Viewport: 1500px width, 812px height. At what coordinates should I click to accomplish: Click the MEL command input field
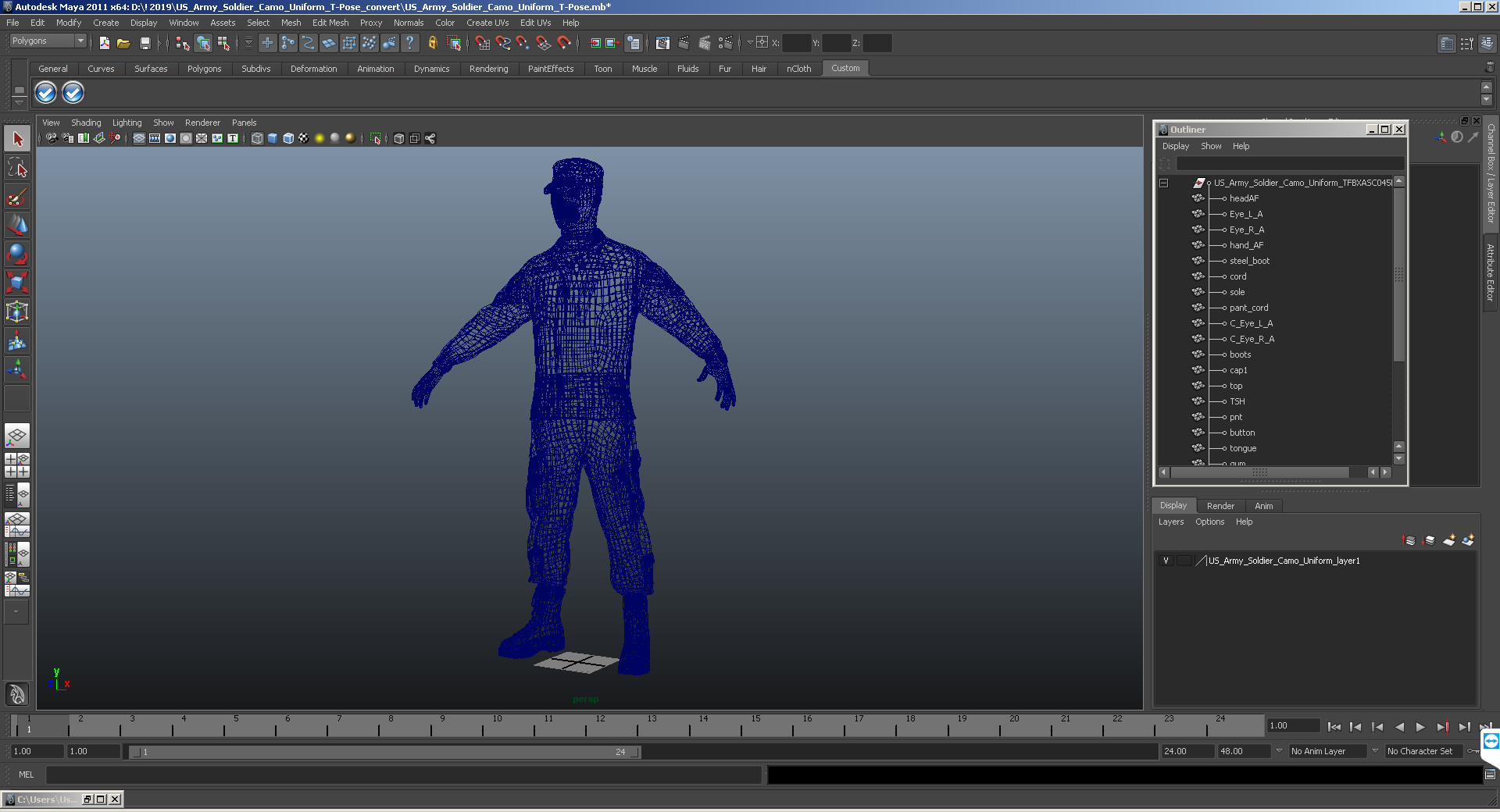click(x=403, y=775)
